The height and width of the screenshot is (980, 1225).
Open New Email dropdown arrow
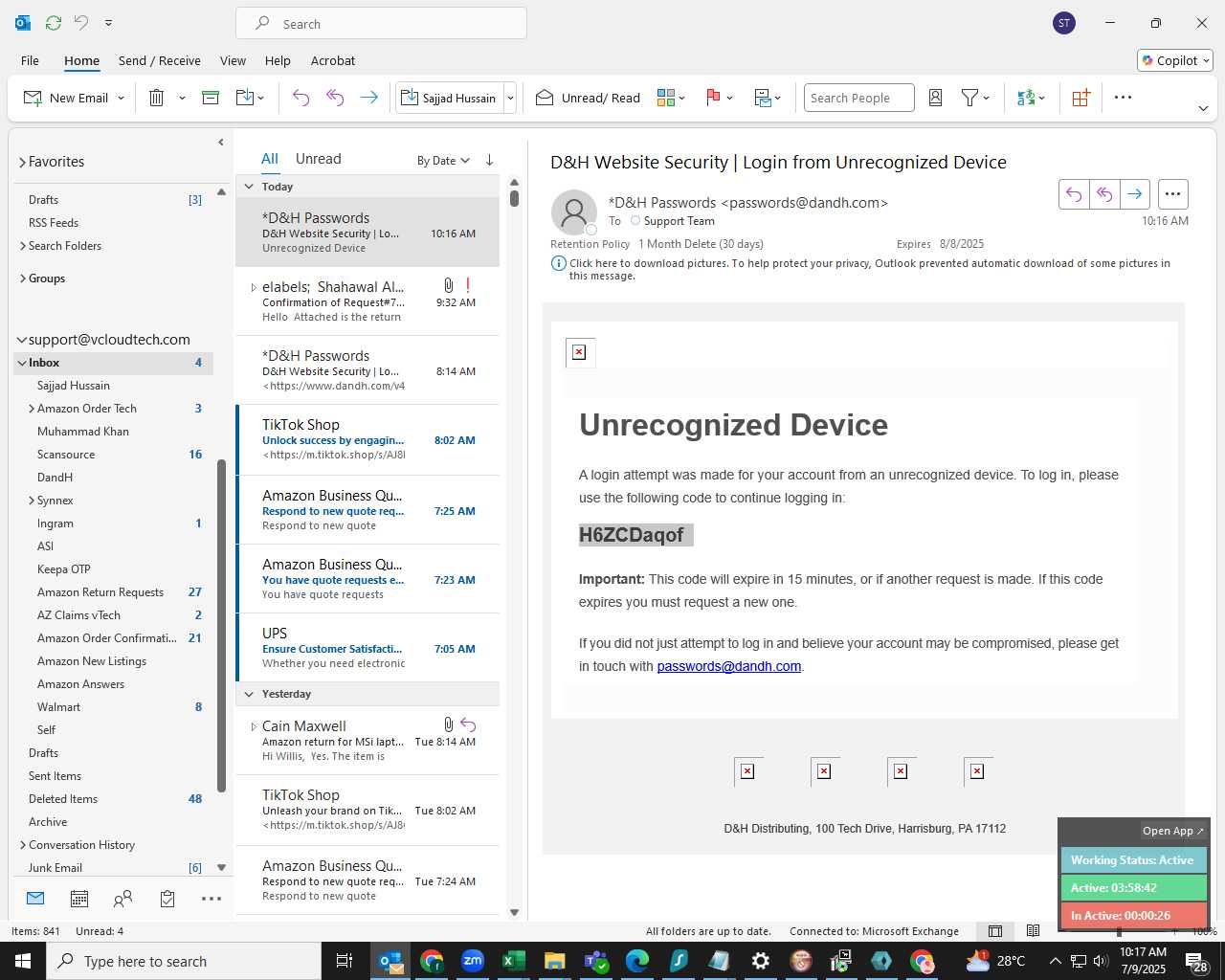point(122,99)
